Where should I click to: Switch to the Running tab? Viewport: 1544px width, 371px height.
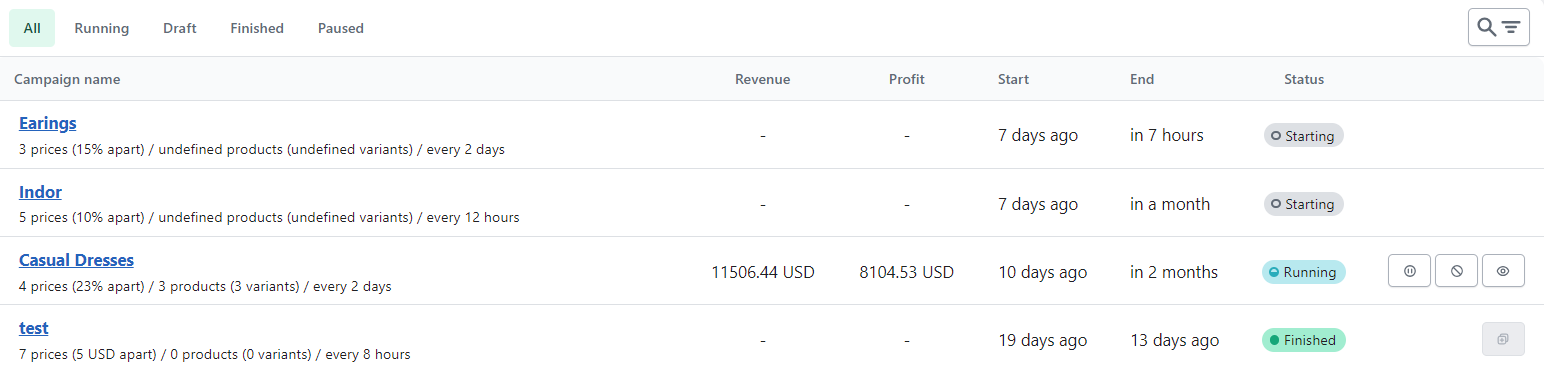(102, 28)
